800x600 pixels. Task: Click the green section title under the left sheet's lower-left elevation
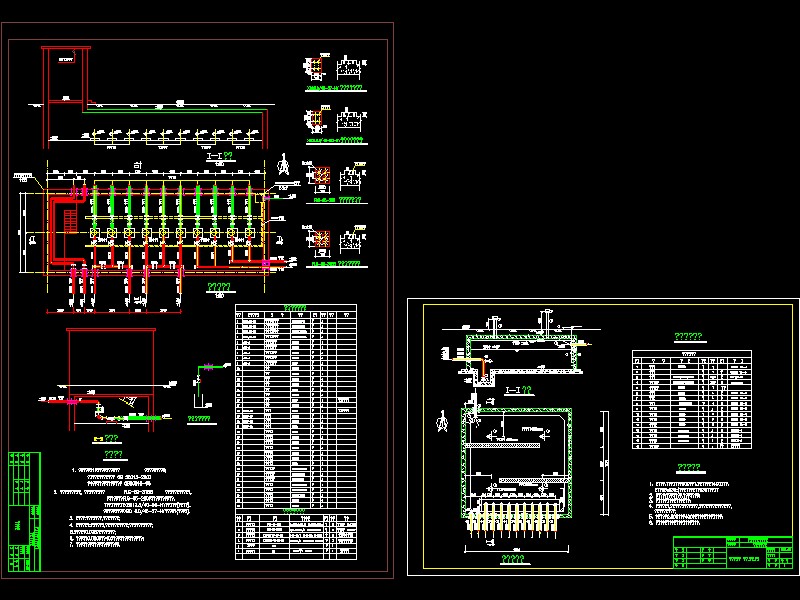[x=107, y=439]
